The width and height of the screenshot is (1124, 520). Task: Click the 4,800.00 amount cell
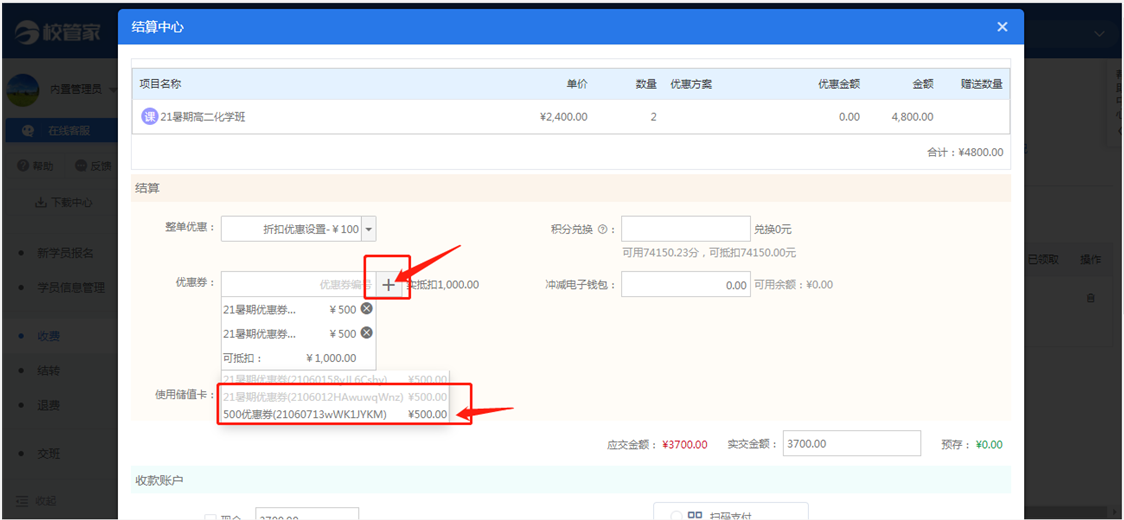[x=913, y=117]
